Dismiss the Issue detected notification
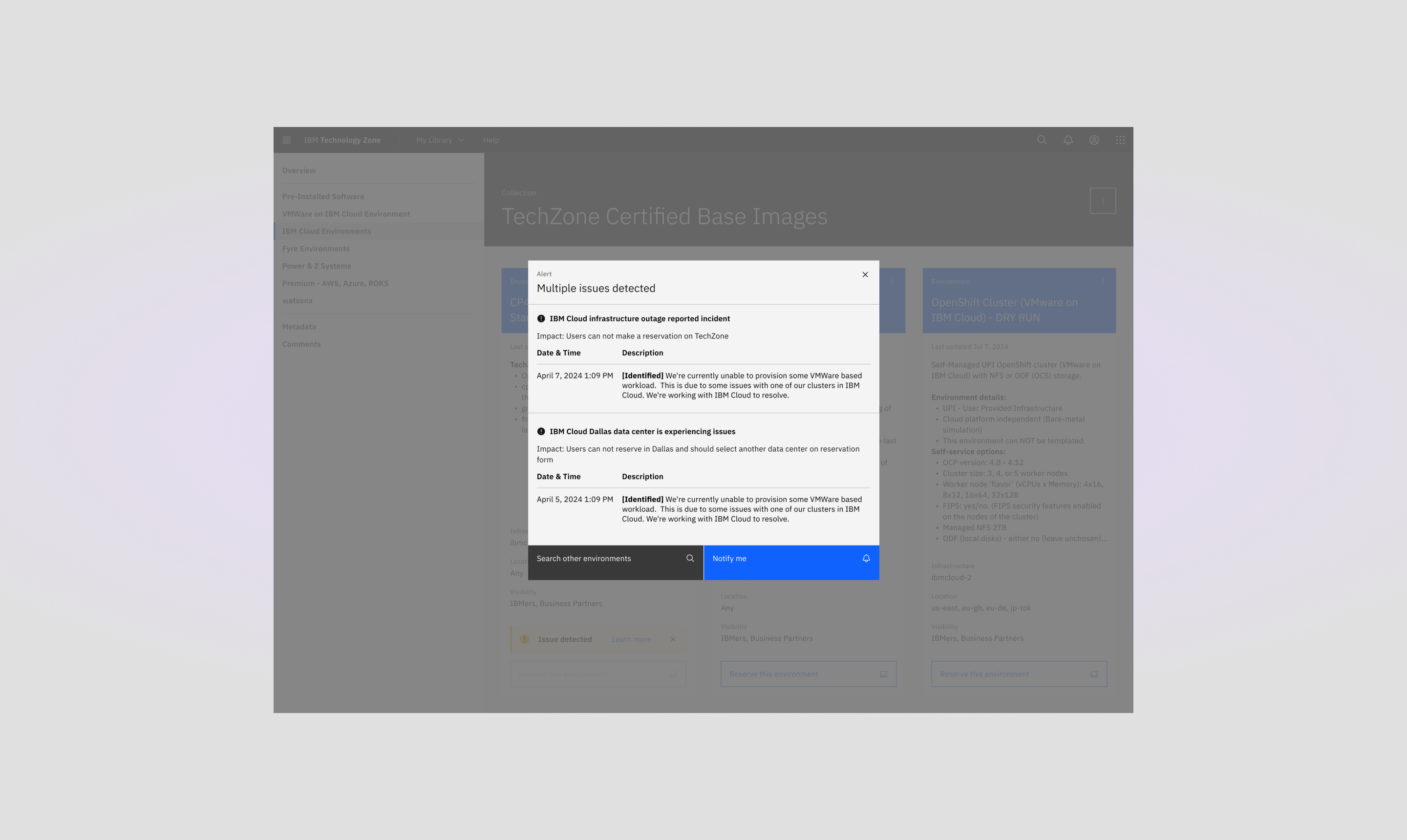Screen dimensions: 1407x840 (673, 639)
